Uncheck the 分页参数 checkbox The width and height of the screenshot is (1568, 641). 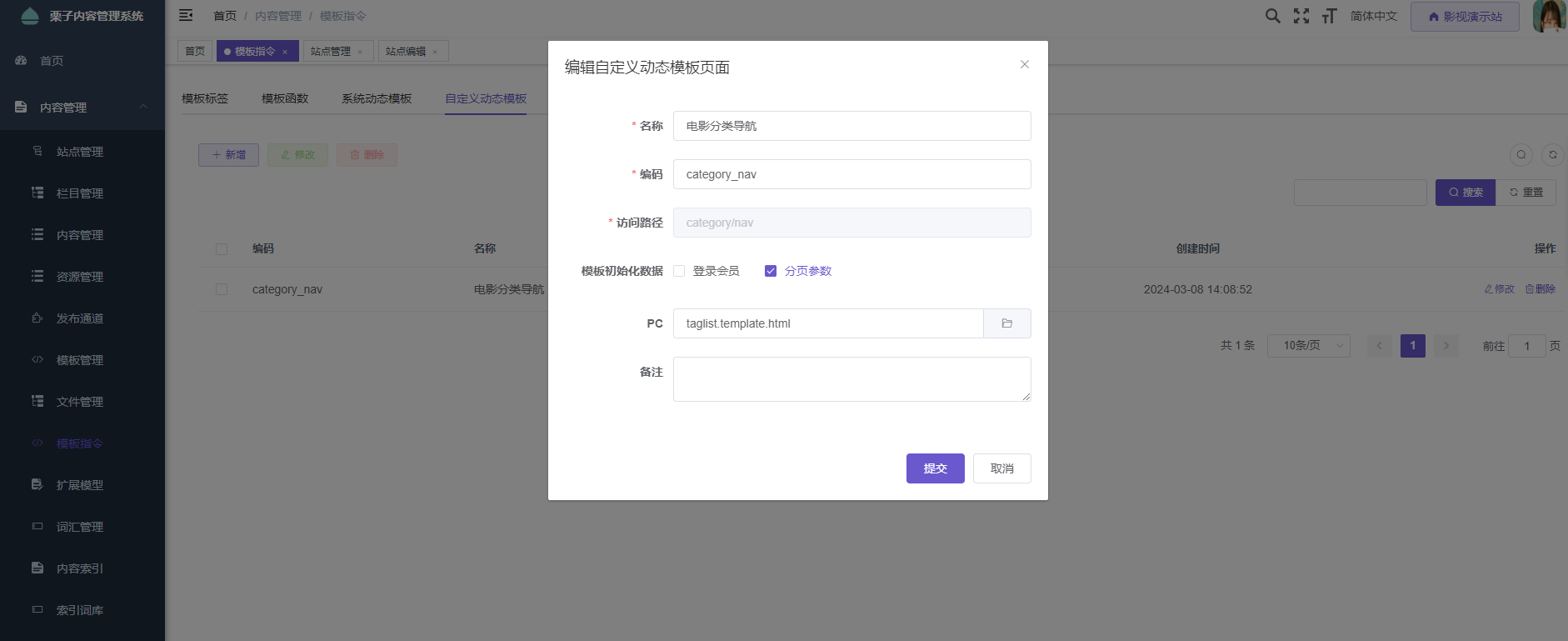tap(771, 271)
